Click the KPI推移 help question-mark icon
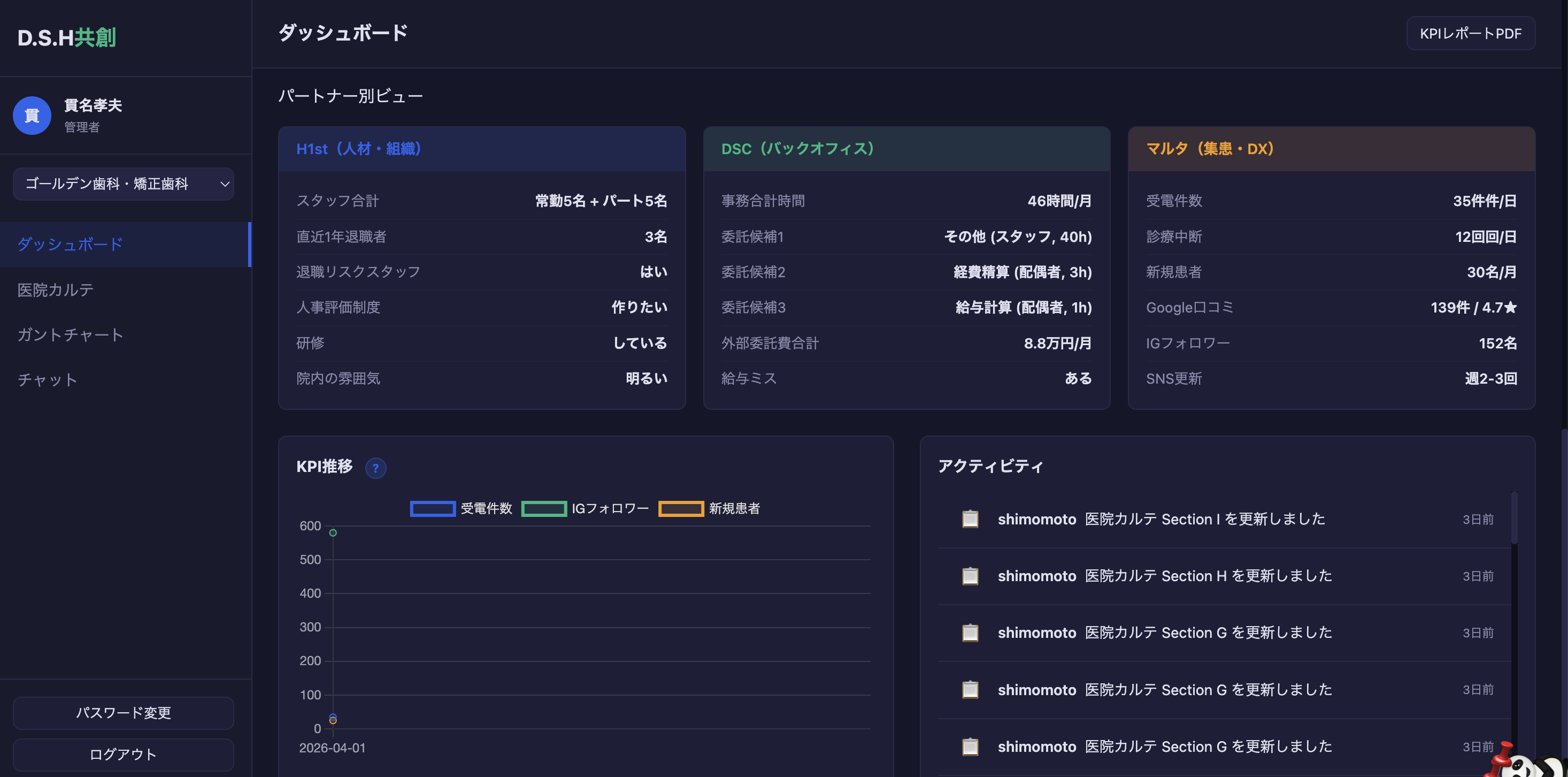Viewport: 1568px width, 777px height. click(375, 468)
